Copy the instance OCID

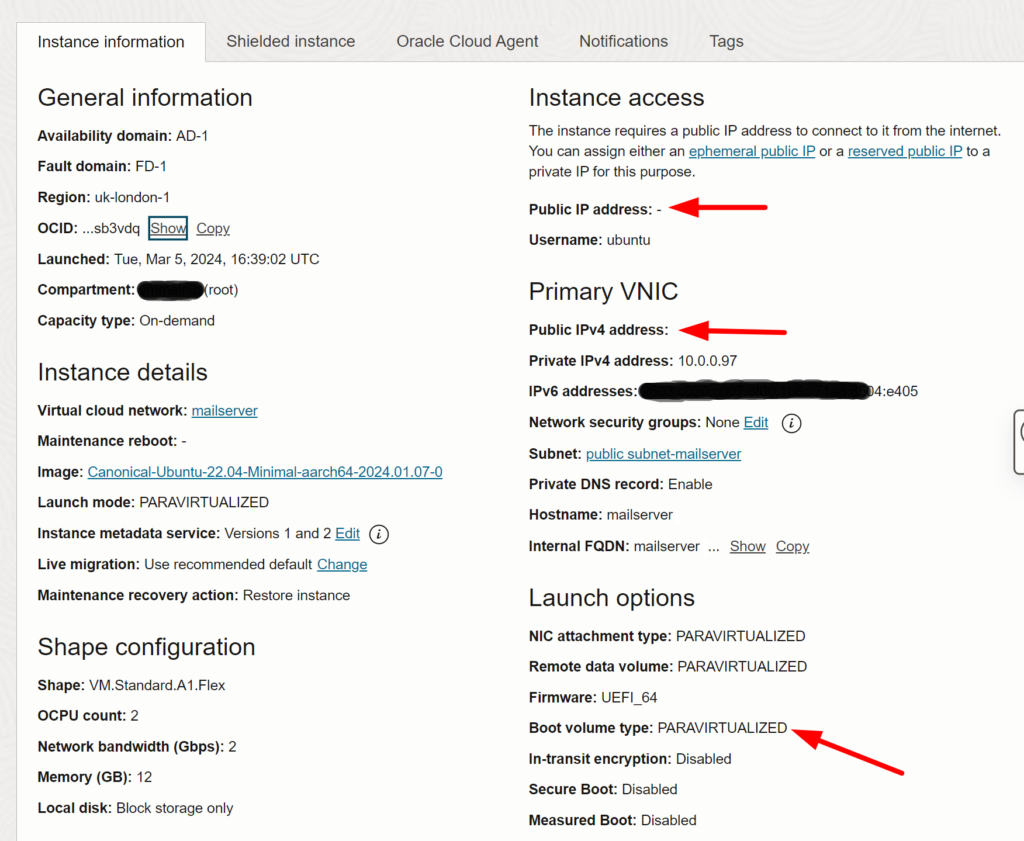212,228
